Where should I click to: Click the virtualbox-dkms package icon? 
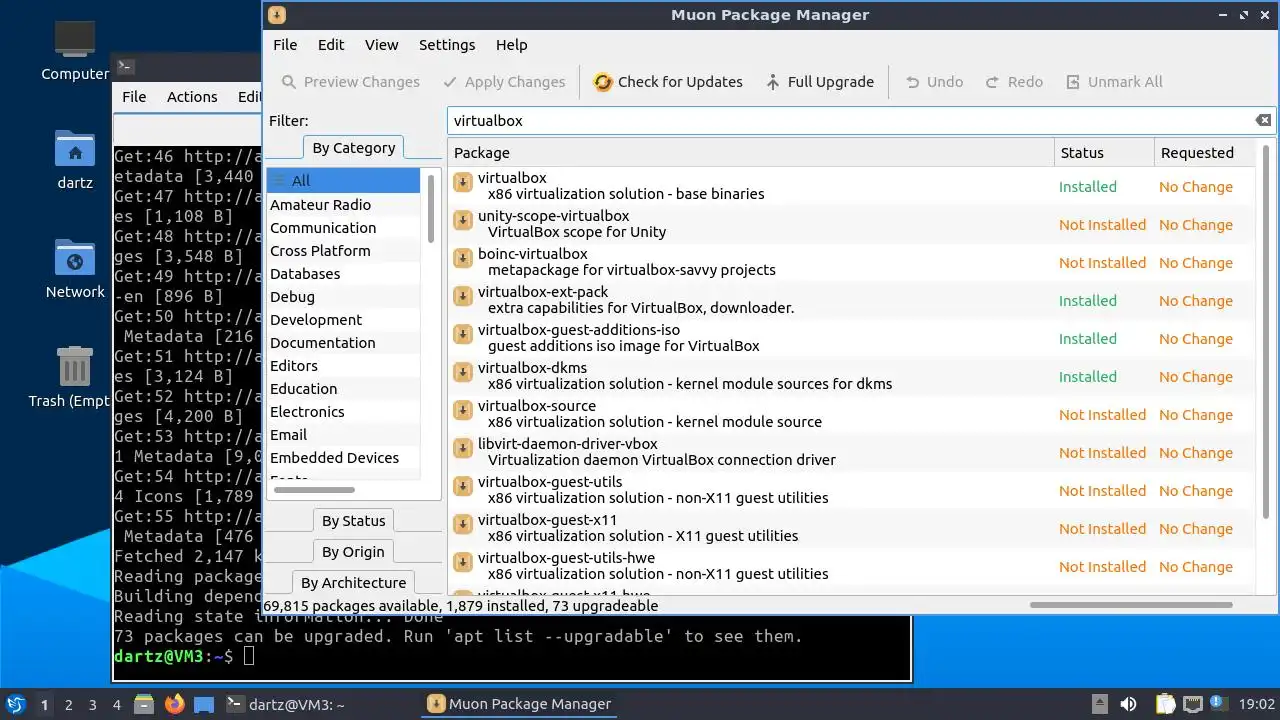pyautogui.click(x=463, y=372)
